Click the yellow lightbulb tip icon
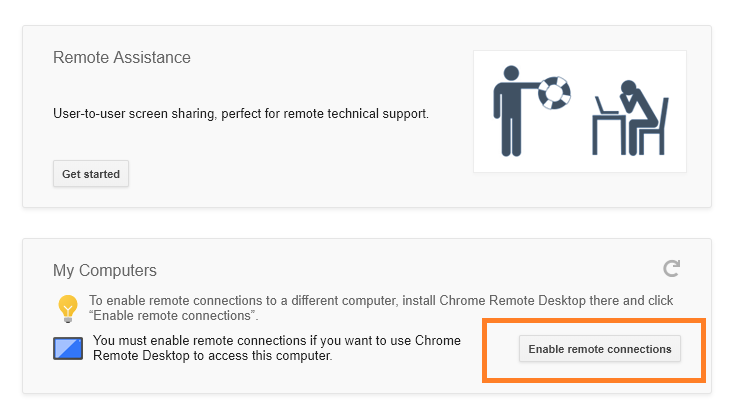This screenshot has height=418, width=738. (68, 308)
